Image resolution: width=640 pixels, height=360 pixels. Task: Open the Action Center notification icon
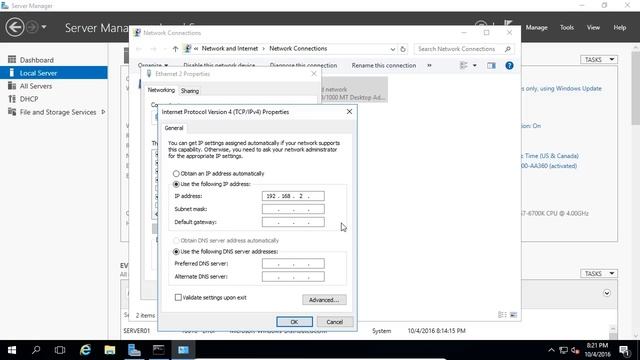tap(624, 350)
